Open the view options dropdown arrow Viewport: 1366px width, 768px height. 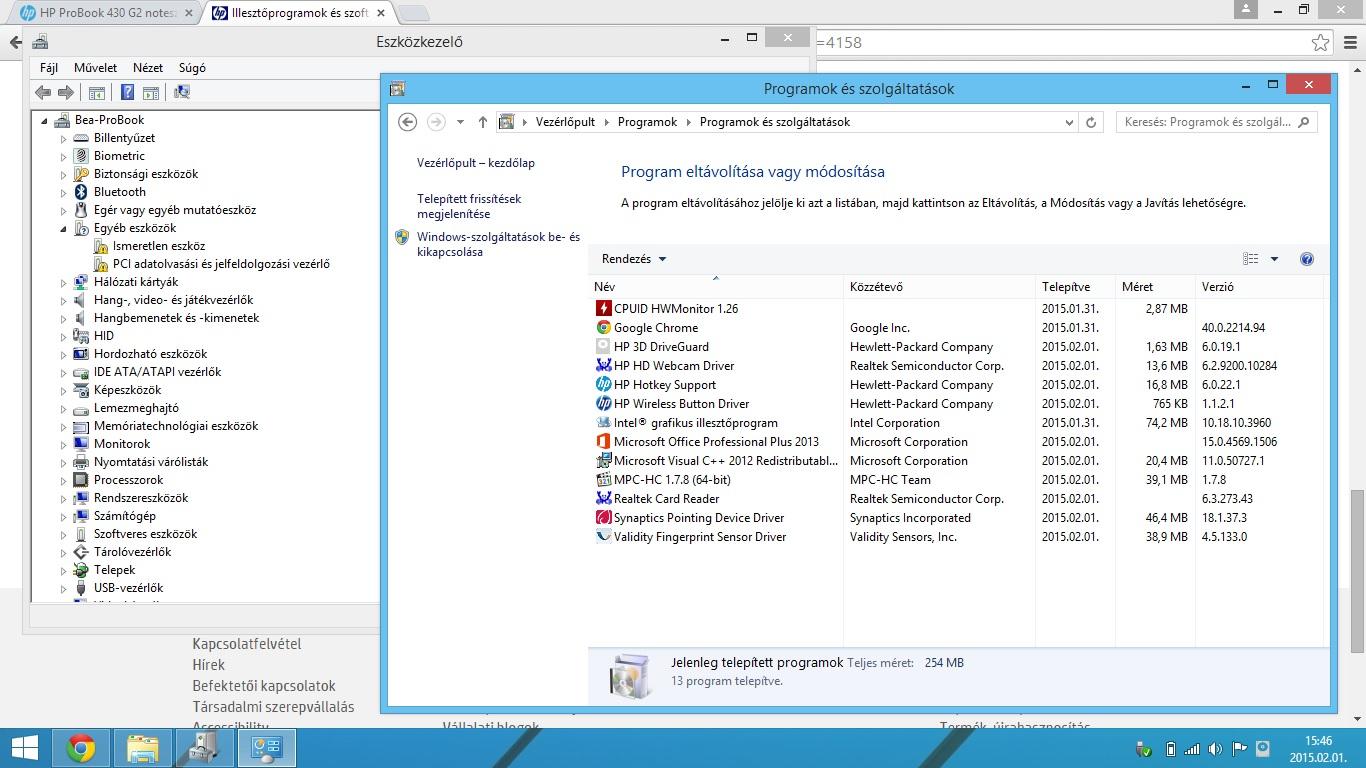click(x=1274, y=259)
